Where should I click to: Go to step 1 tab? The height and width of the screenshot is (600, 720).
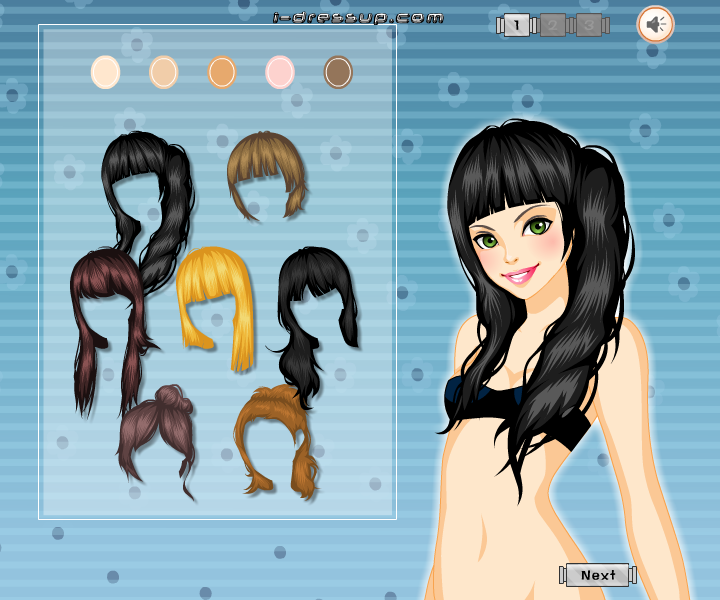coord(517,25)
